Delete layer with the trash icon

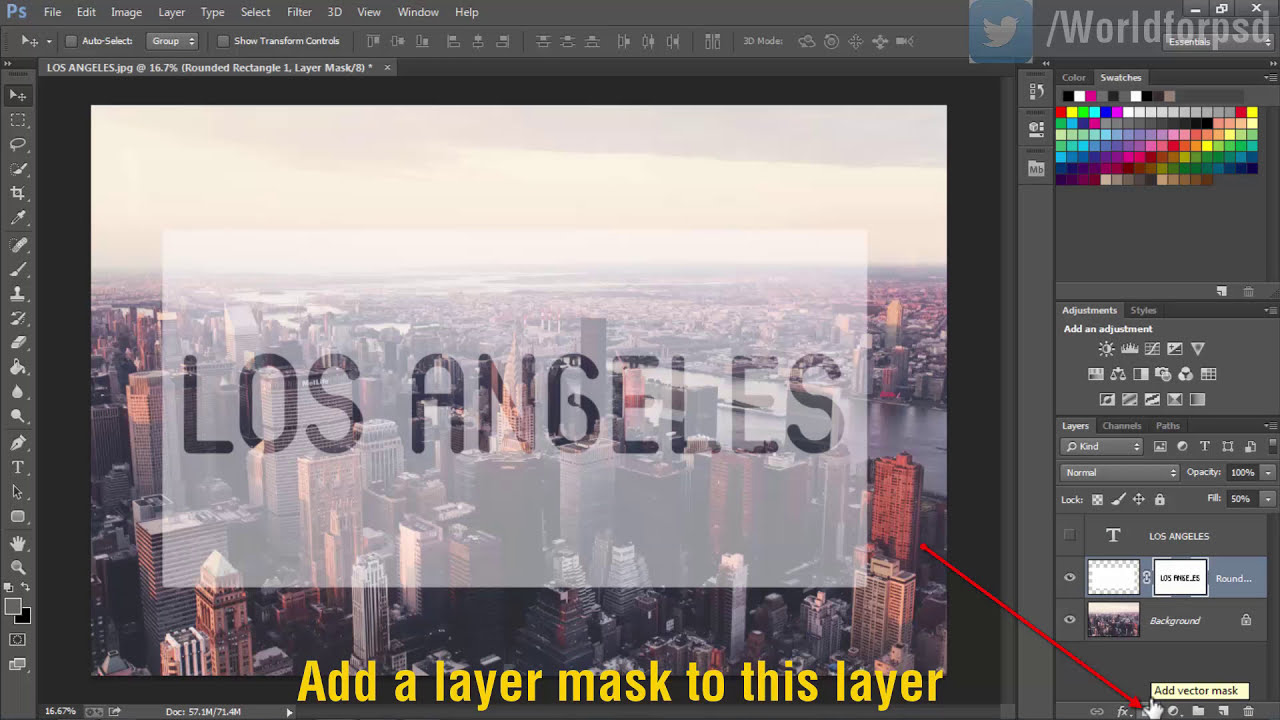[1248, 711]
